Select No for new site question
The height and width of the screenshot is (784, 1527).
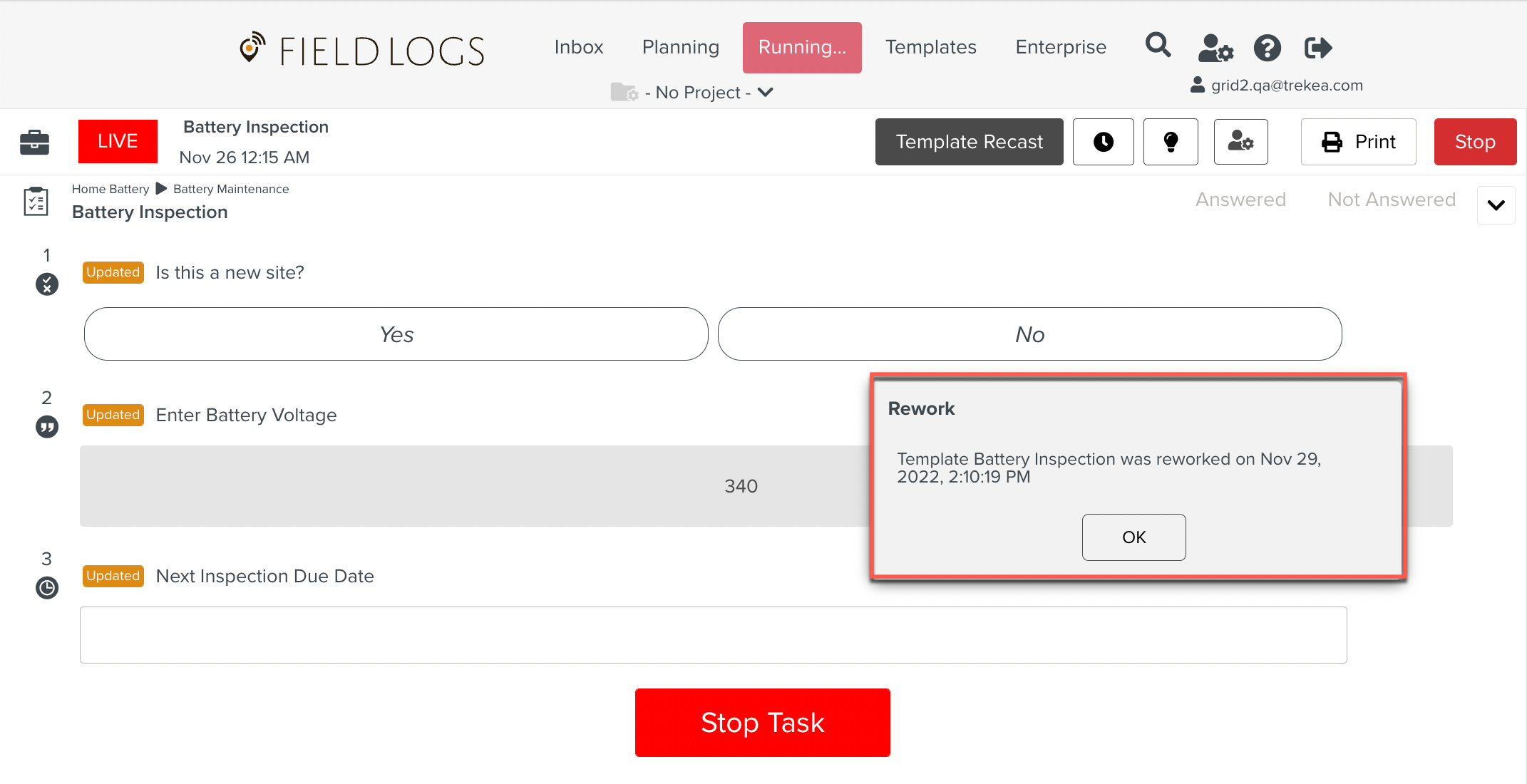1029,334
